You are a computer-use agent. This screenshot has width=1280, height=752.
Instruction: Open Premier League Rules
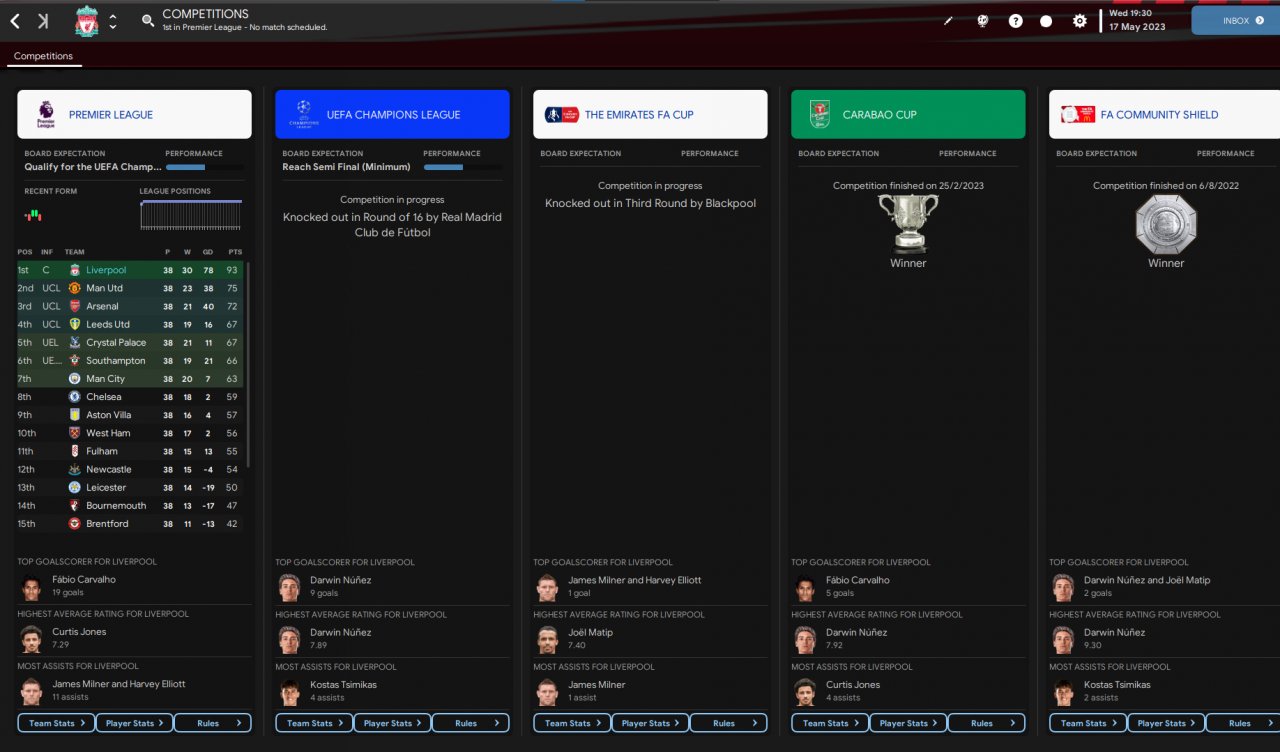pyautogui.click(x=212, y=723)
